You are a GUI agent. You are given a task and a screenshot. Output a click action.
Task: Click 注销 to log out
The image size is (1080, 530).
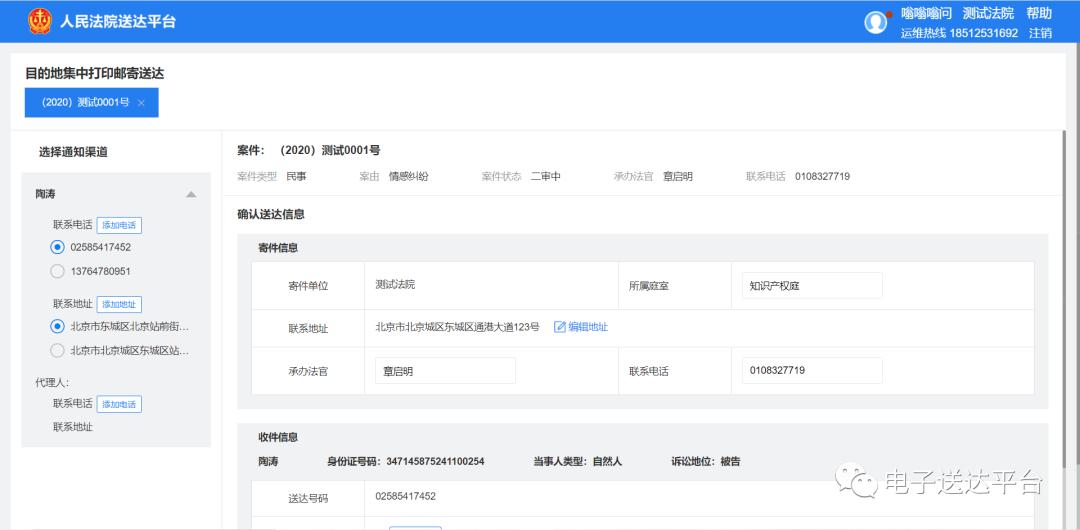pyautogui.click(x=1040, y=32)
